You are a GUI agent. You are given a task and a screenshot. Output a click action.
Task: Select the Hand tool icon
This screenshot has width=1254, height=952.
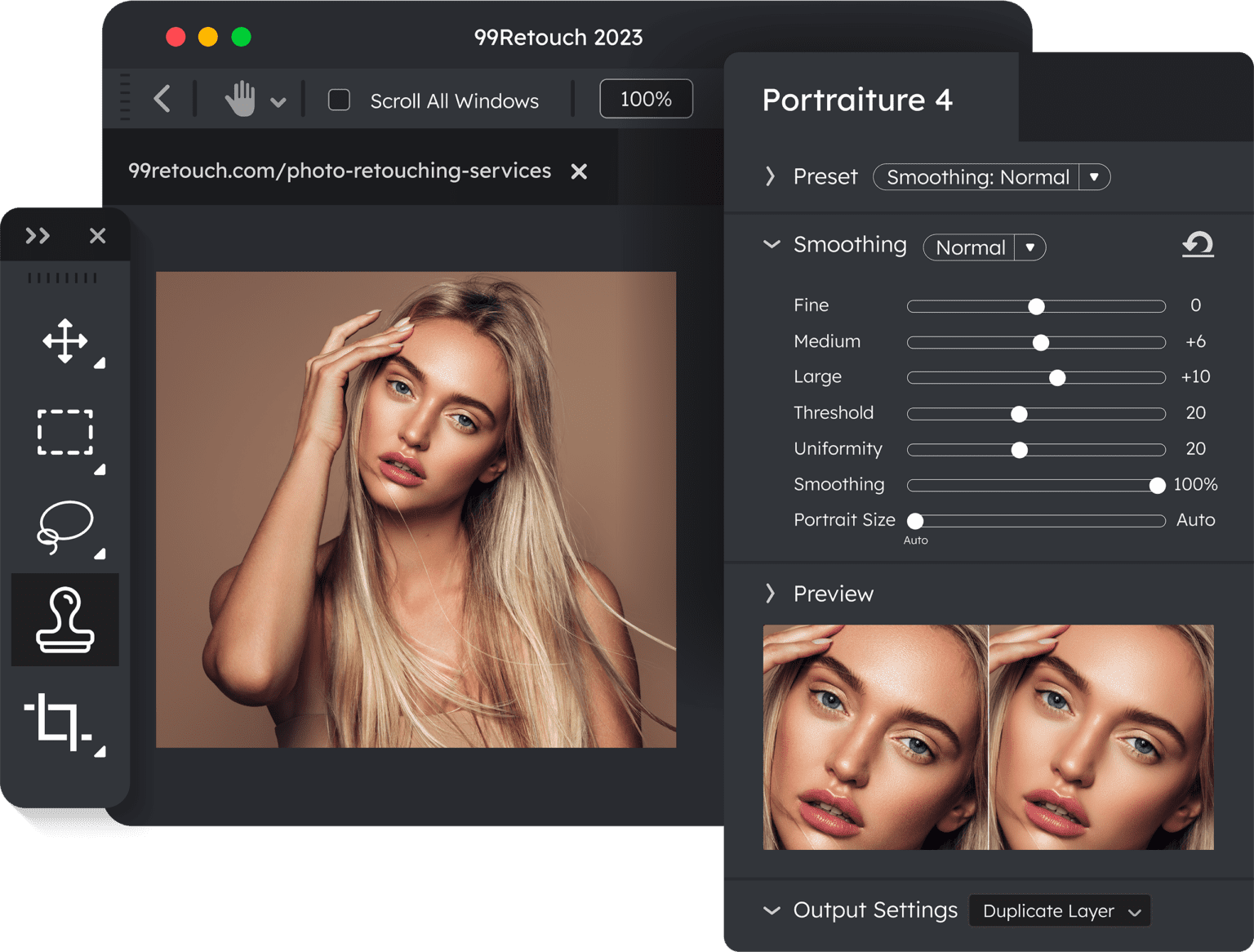click(241, 100)
